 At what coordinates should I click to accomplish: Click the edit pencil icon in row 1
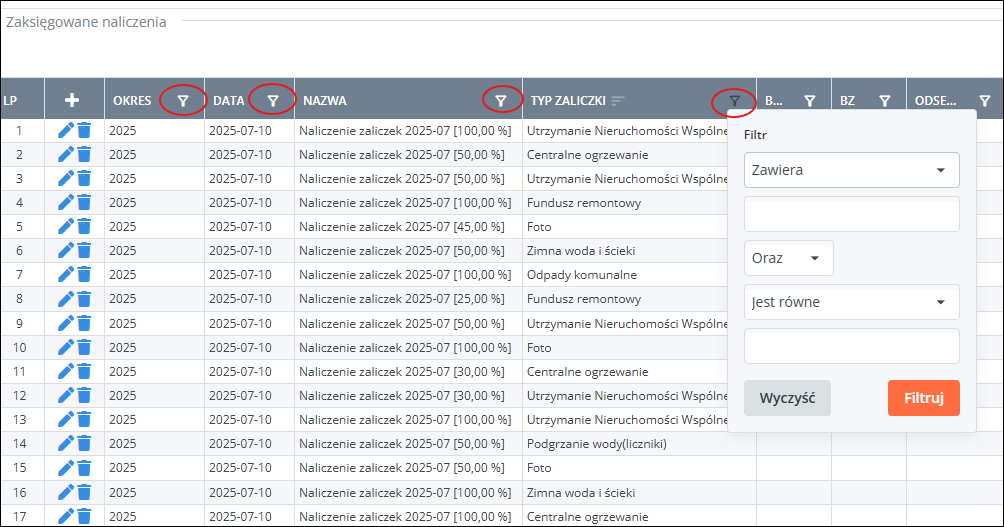pos(66,130)
